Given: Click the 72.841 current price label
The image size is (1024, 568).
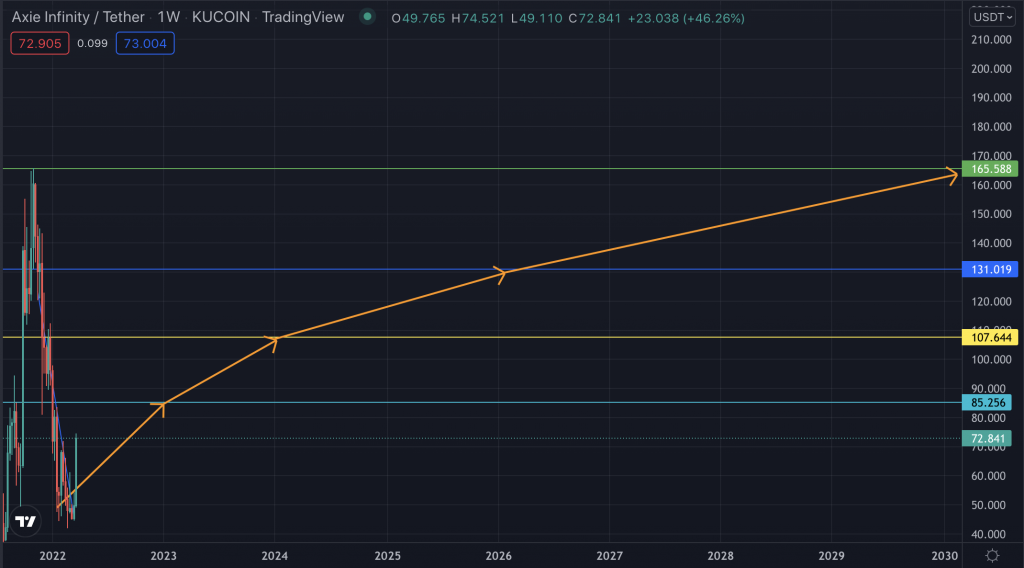Looking at the screenshot, I should point(987,439).
